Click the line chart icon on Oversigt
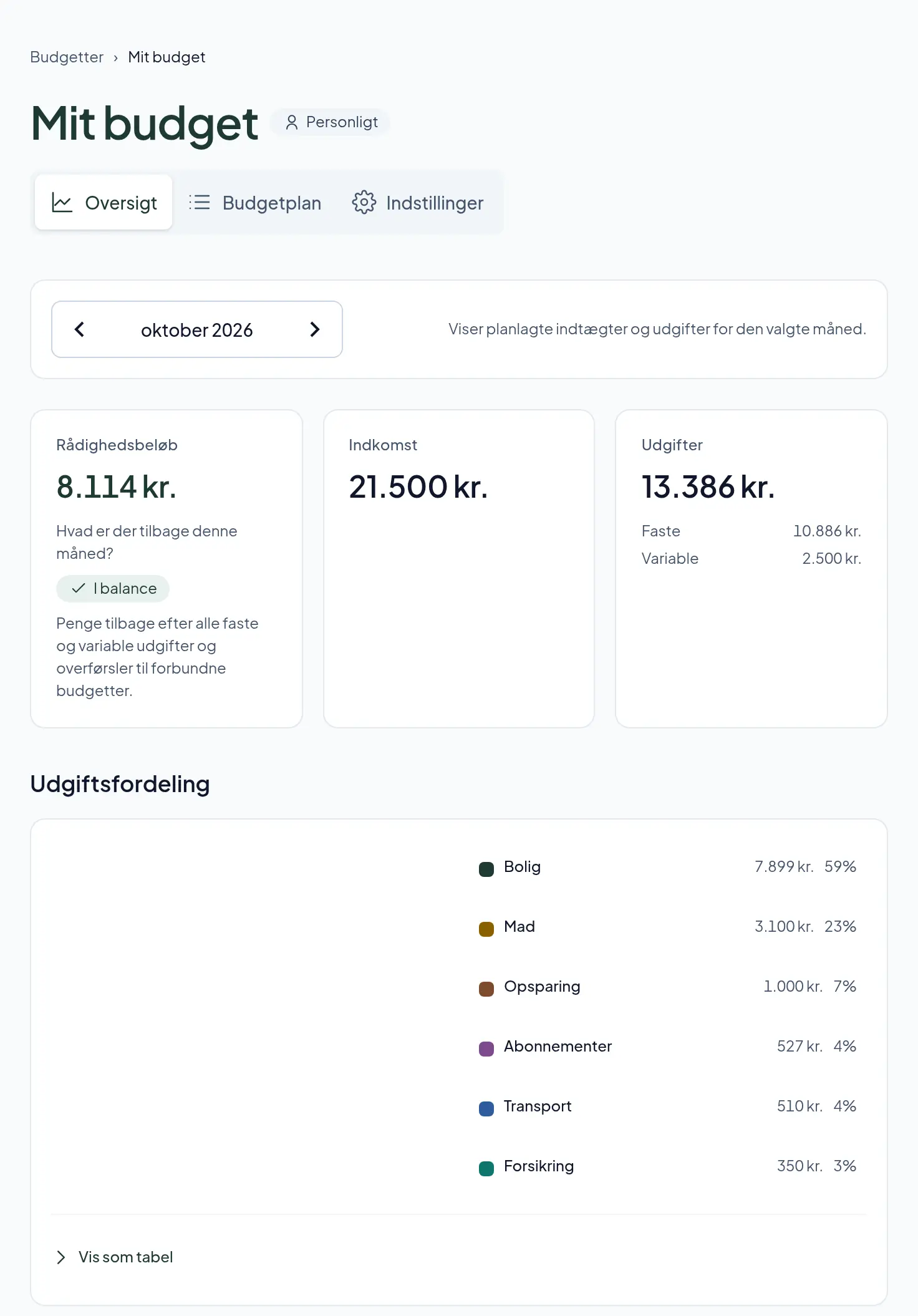The height and width of the screenshot is (1316, 918). pos(62,203)
